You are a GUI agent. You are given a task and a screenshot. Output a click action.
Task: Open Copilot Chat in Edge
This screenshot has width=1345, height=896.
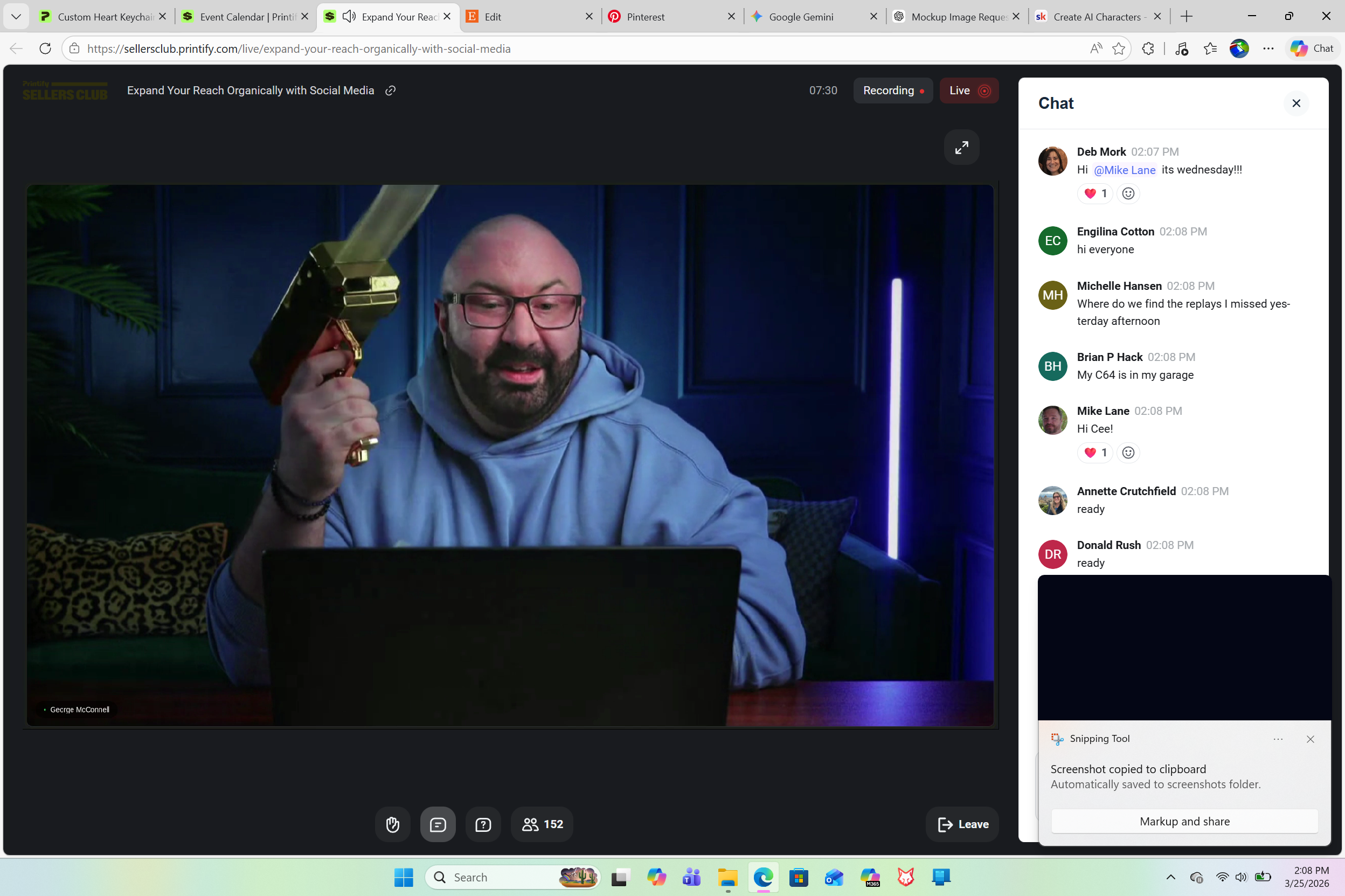[x=1312, y=48]
